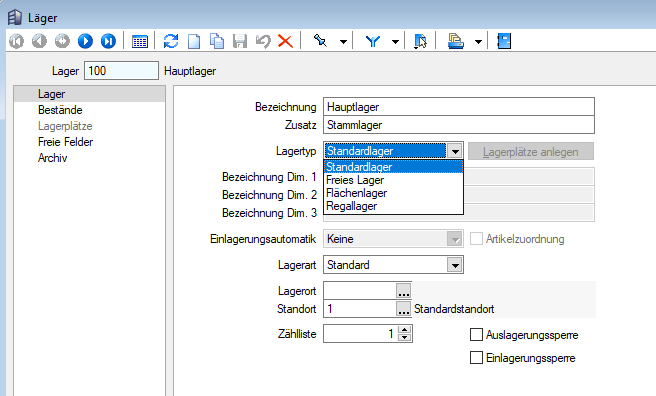Decrease the Zählliste value
656x396 pixels.
[405, 337]
